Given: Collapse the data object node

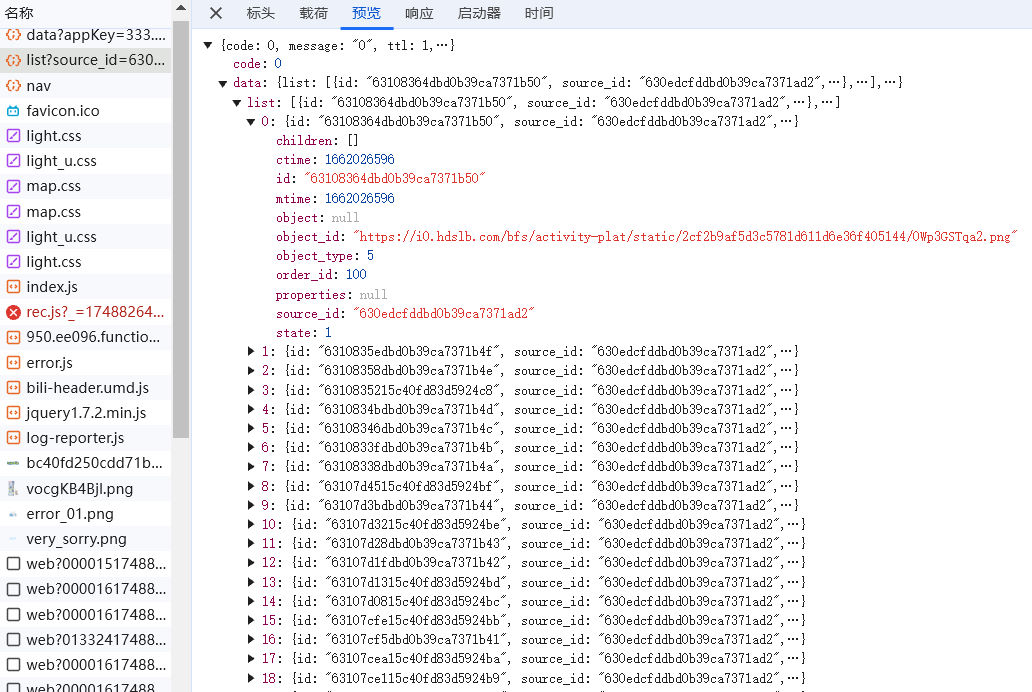Looking at the screenshot, I should pos(222,83).
